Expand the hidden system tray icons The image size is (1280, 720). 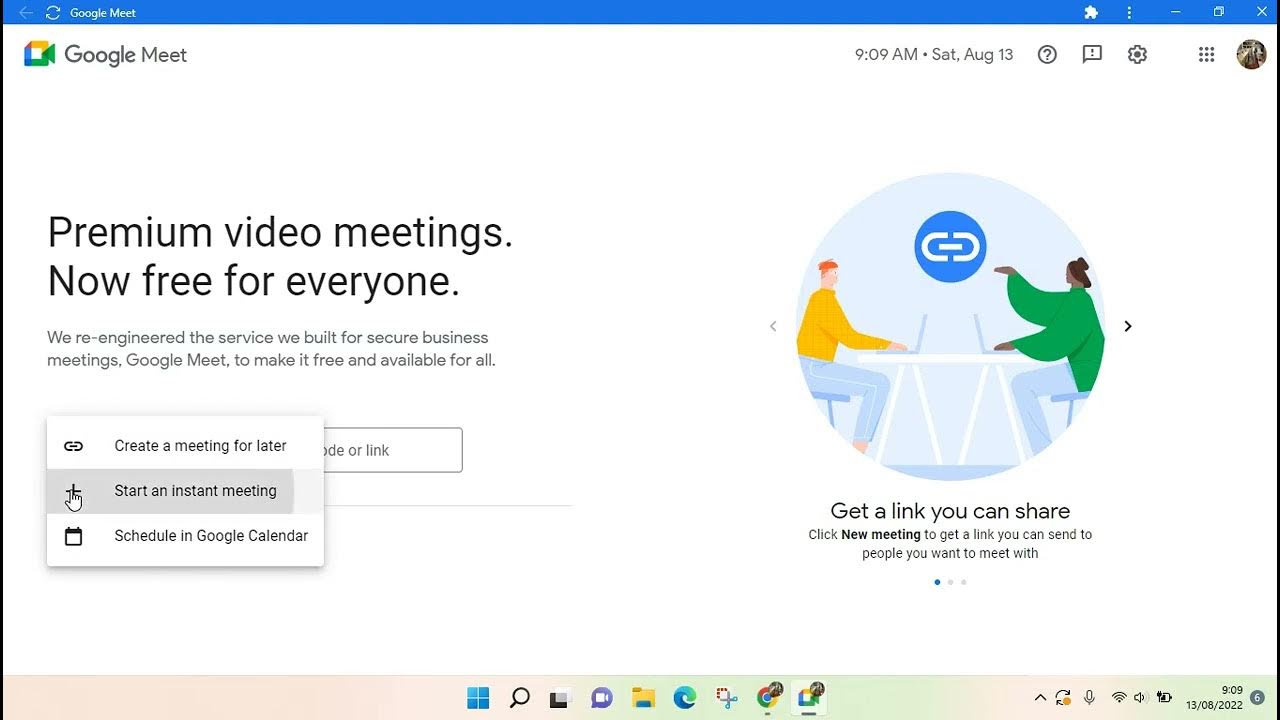[x=1040, y=698]
